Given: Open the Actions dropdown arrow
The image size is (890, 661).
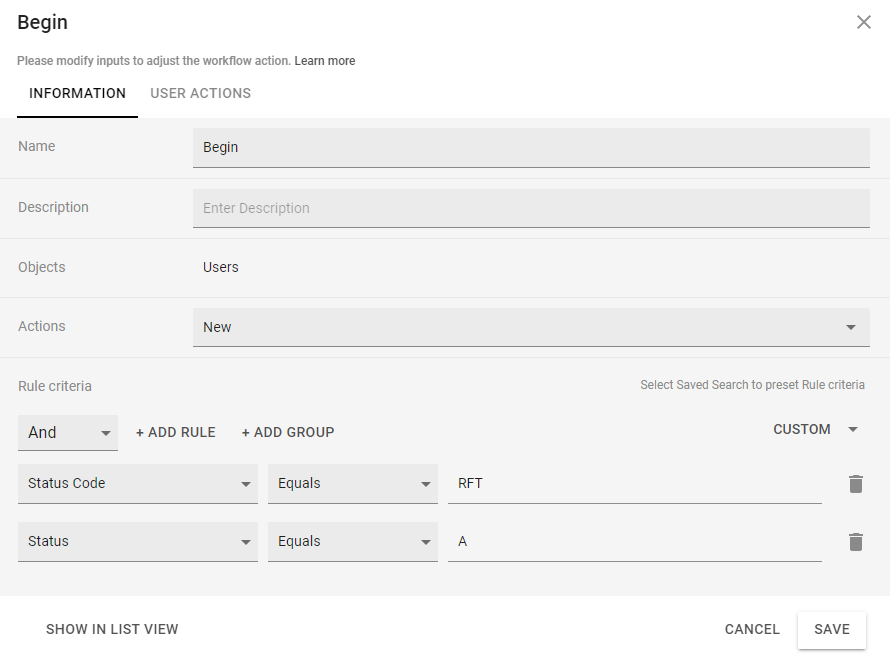Looking at the screenshot, I should click(851, 327).
